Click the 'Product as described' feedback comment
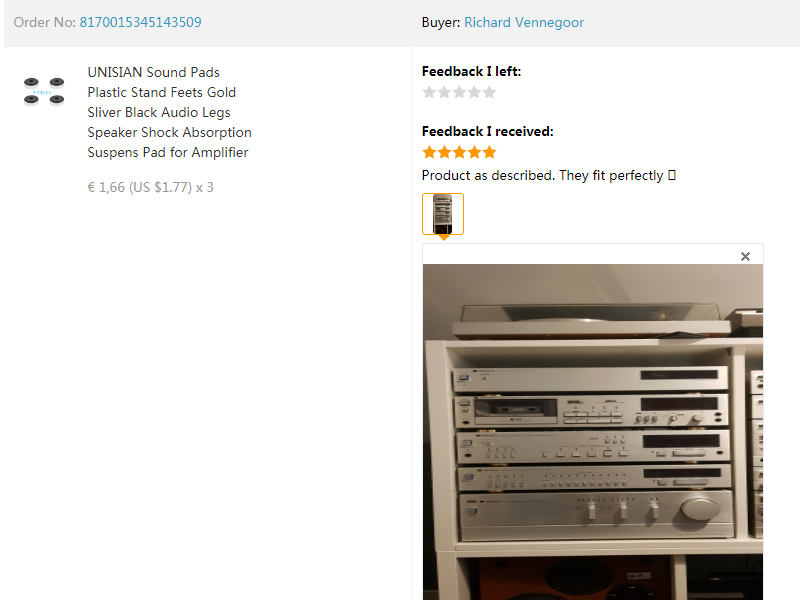Viewport: 800px width, 600px height. [x=548, y=176]
